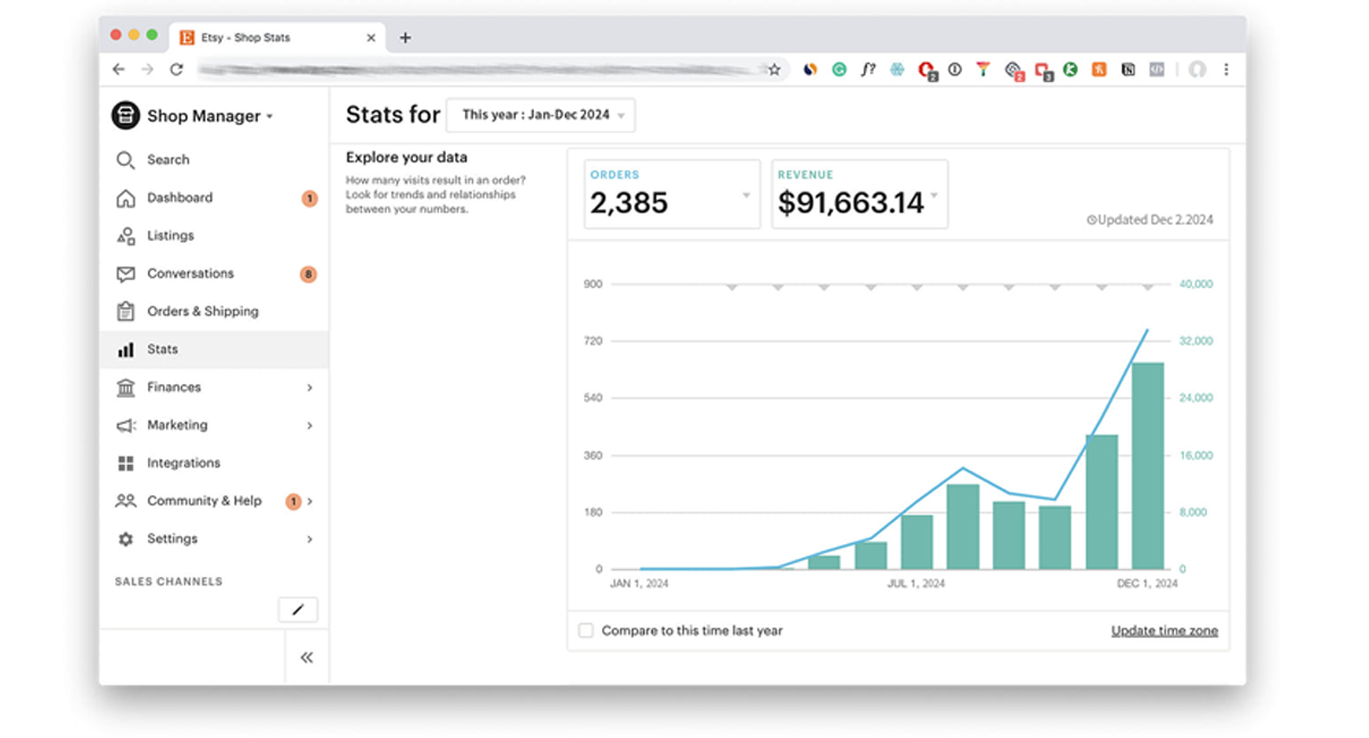Open Integrations in sidebar
Screen dimensions: 1369x738
(184, 463)
